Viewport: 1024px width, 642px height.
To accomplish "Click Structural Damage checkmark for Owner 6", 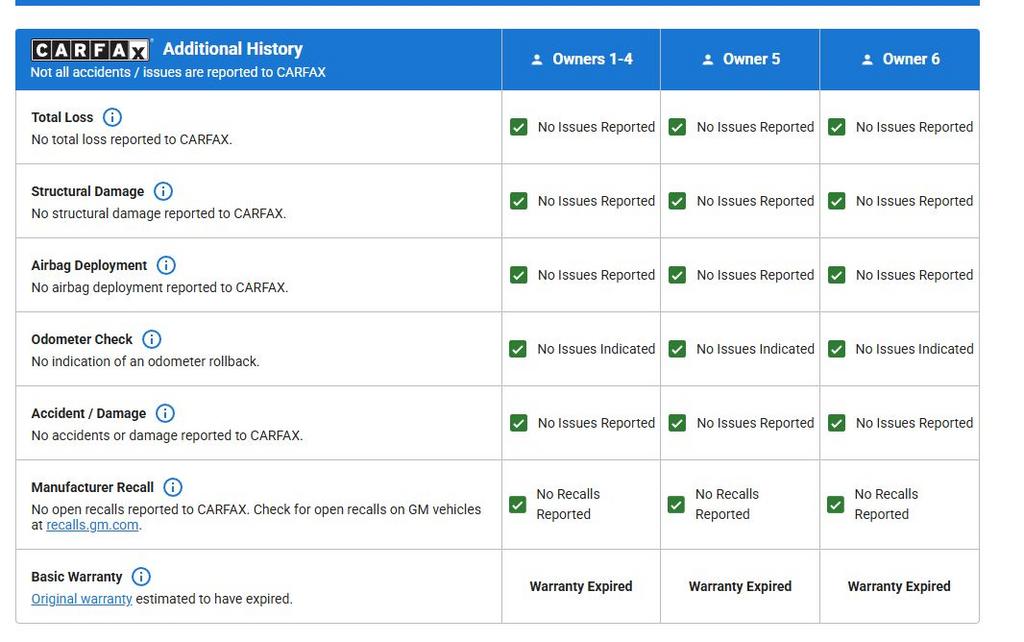I will [x=837, y=201].
